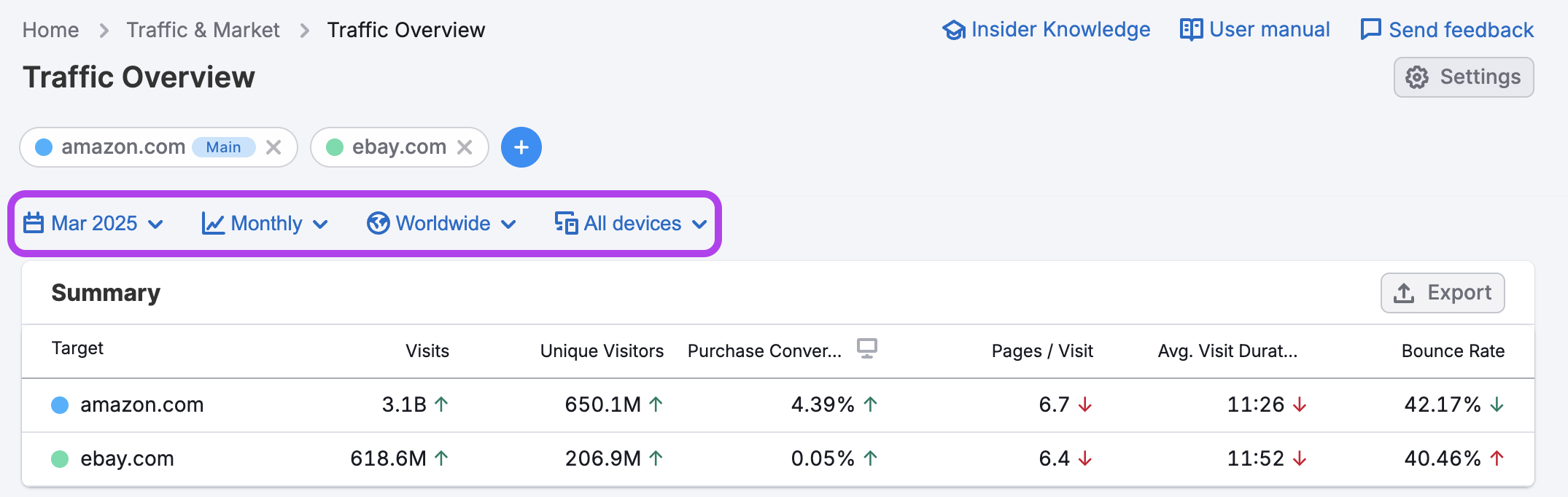
Task: Open the Settings button
Action: [x=1463, y=77]
